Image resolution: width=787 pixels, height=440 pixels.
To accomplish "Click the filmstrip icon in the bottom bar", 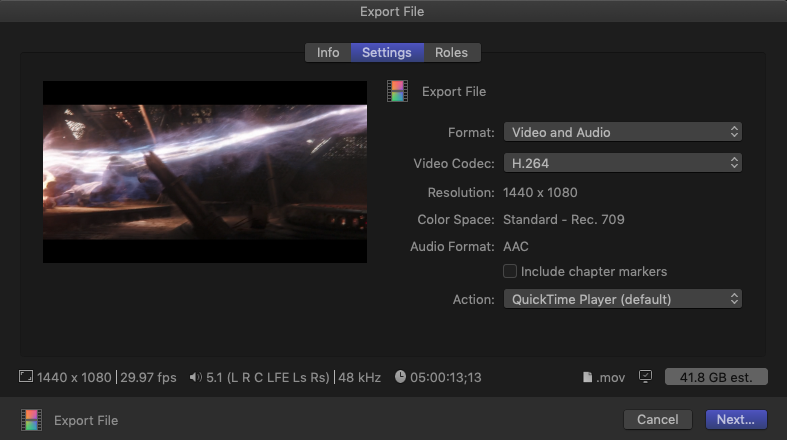I will [31, 420].
